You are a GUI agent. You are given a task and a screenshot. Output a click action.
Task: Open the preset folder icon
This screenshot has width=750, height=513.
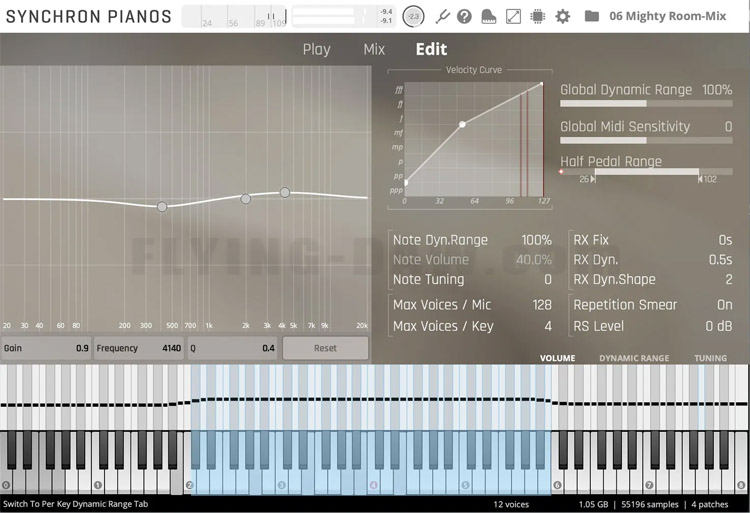pos(592,16)
